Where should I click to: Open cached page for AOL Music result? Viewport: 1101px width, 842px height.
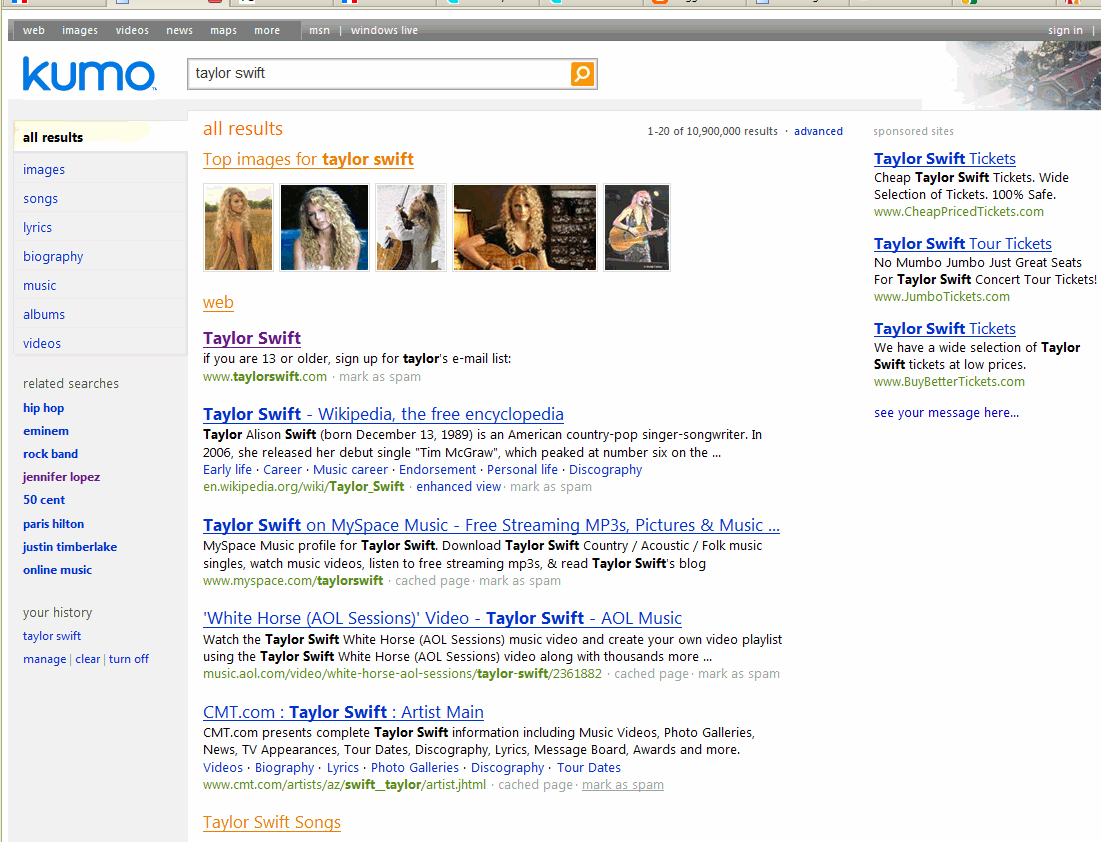(x=652, y=673)
